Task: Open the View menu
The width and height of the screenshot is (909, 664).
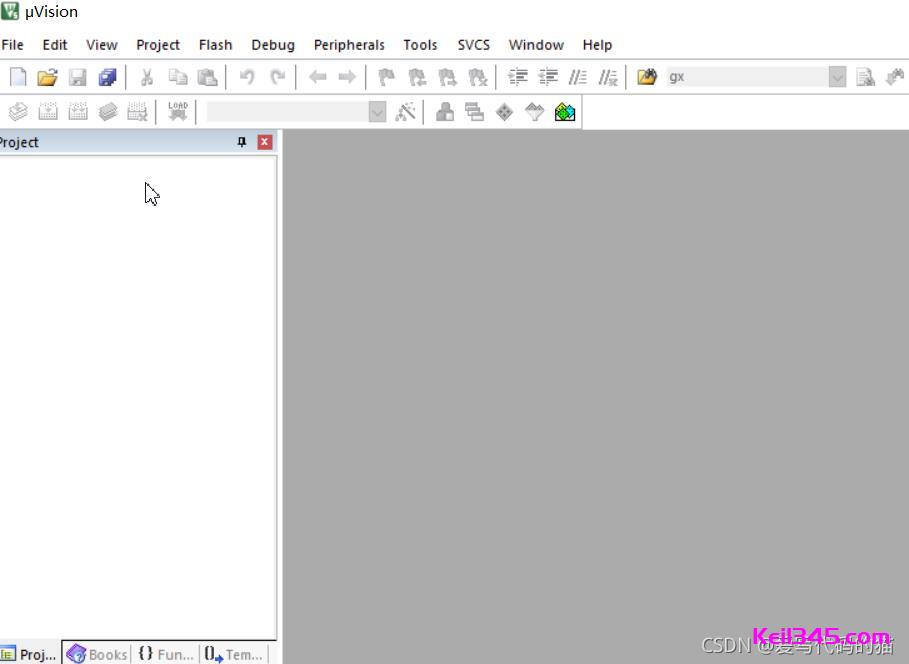Action: tap(102, 45)
